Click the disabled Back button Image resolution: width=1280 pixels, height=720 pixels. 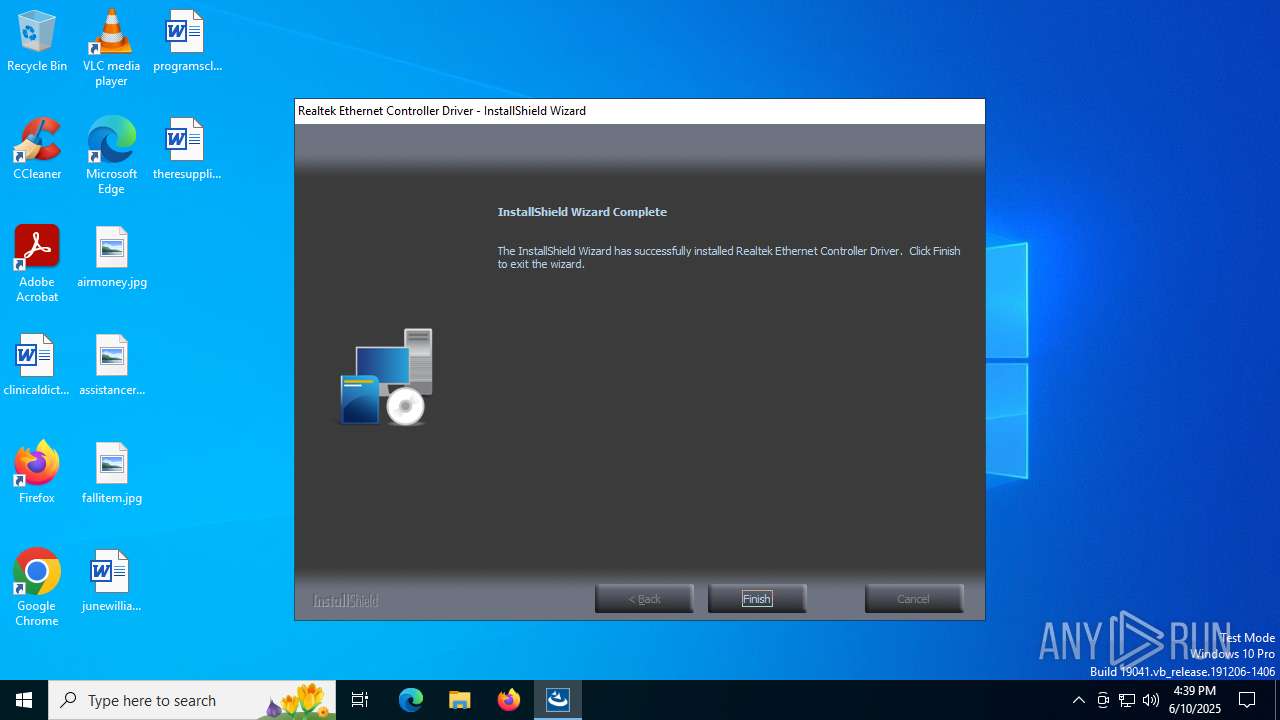pos(644,599)
